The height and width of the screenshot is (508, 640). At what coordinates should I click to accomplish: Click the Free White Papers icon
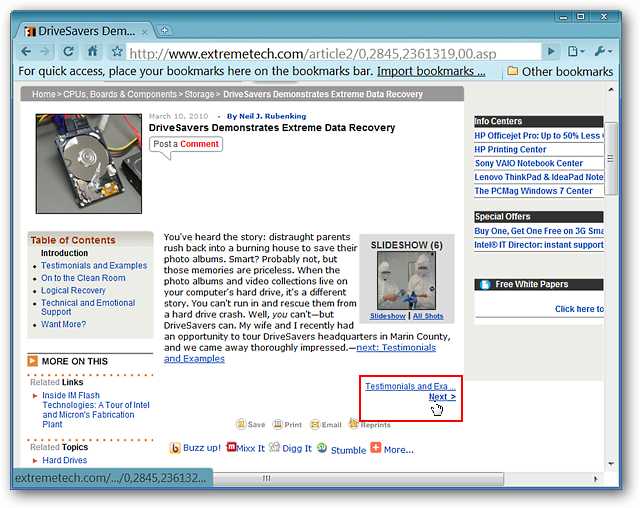[484, 284]
